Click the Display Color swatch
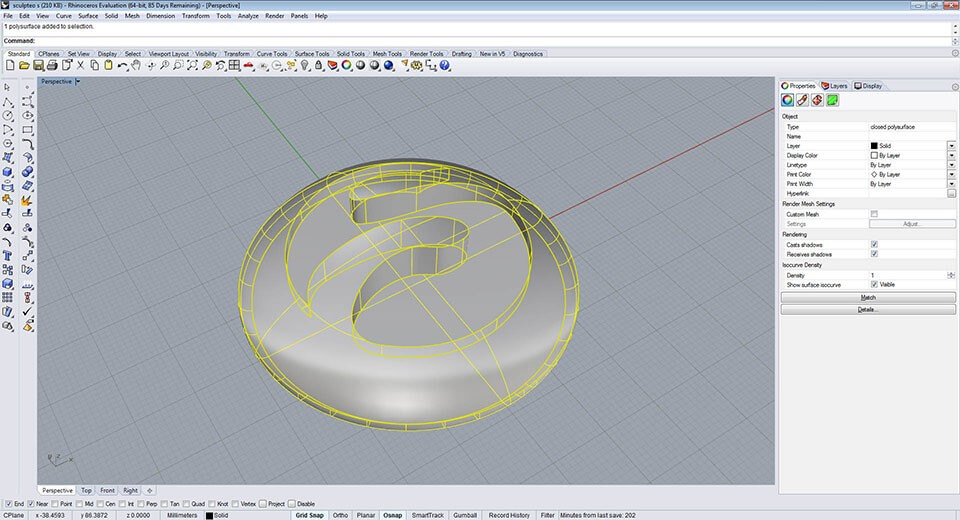 click(874, 155)
